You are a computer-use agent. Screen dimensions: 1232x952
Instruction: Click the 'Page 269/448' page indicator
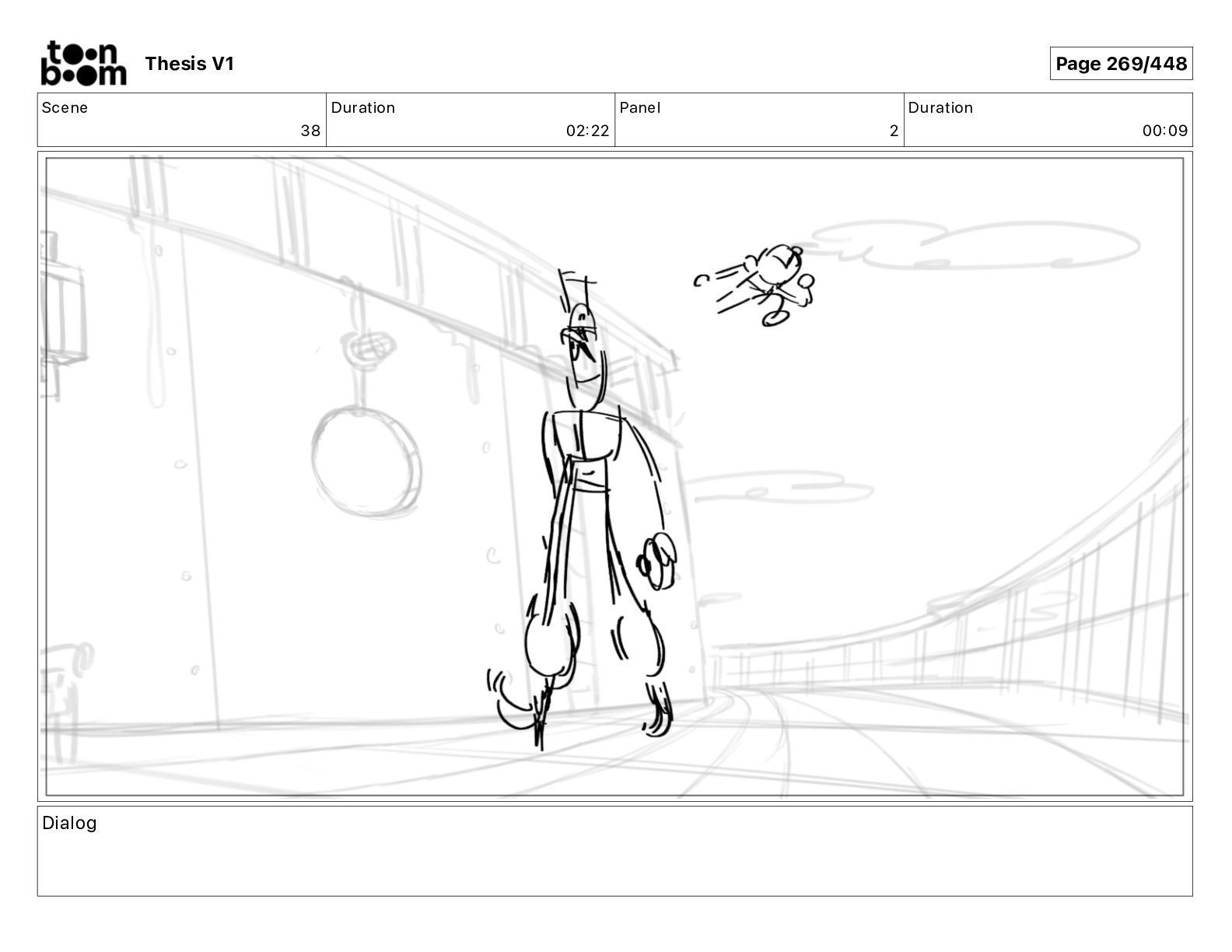point(1121,64)
